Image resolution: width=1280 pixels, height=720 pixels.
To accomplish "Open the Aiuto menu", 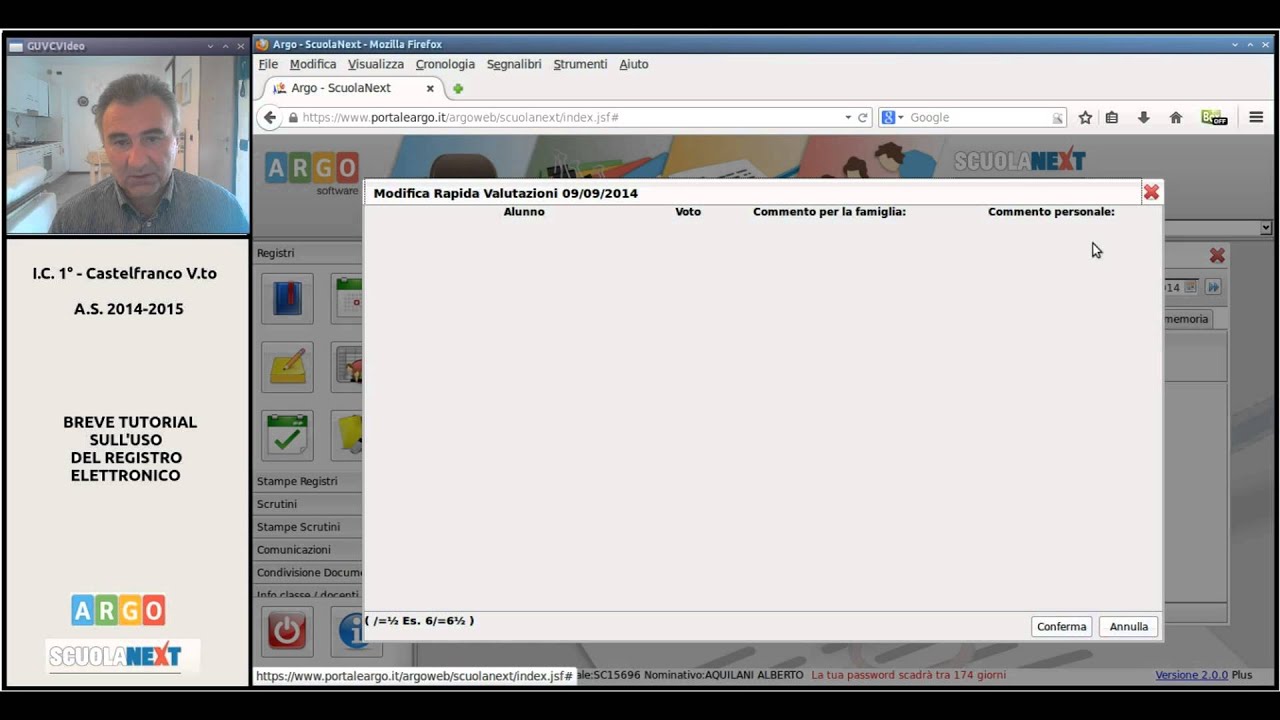I will pos(634,64).
